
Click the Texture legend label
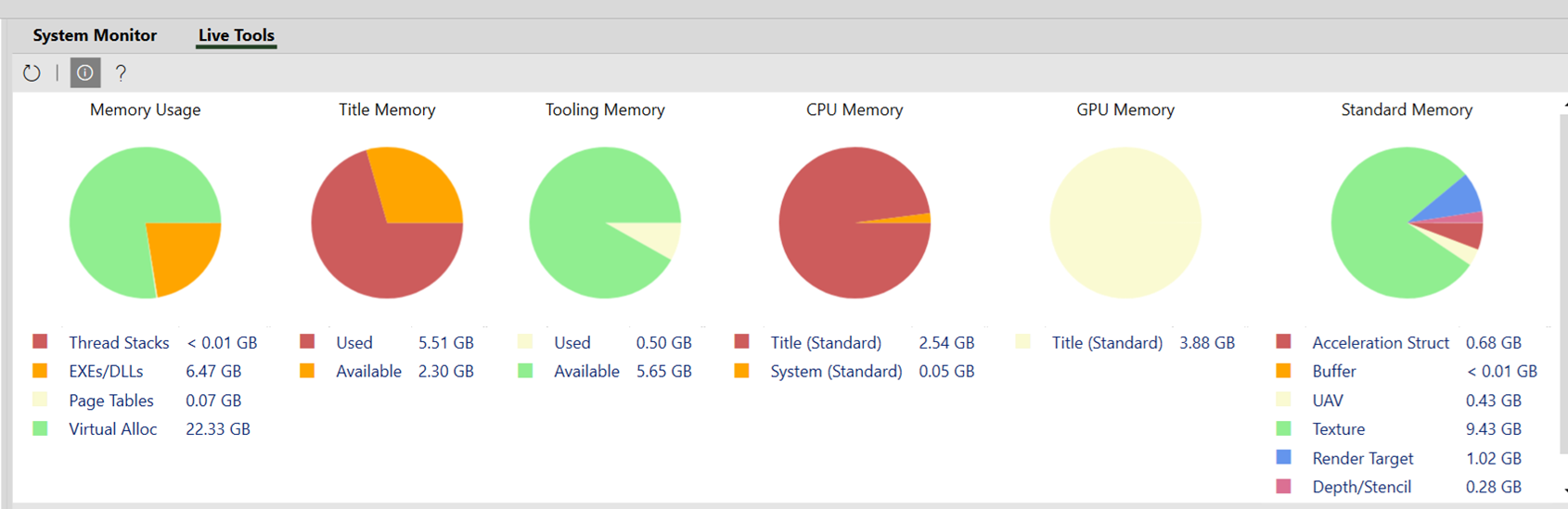coord(1339,429)
